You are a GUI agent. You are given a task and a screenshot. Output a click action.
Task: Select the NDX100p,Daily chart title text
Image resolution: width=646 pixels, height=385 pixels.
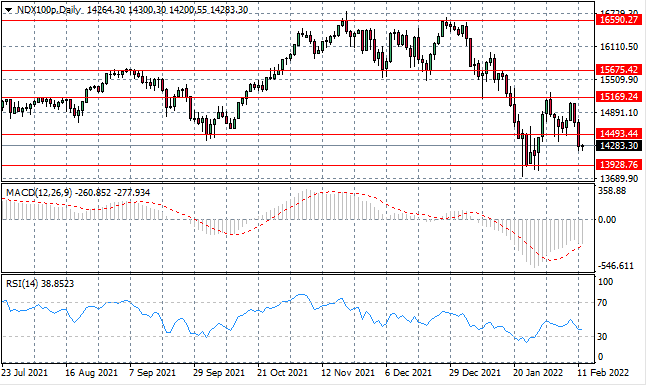coord(49,10)
